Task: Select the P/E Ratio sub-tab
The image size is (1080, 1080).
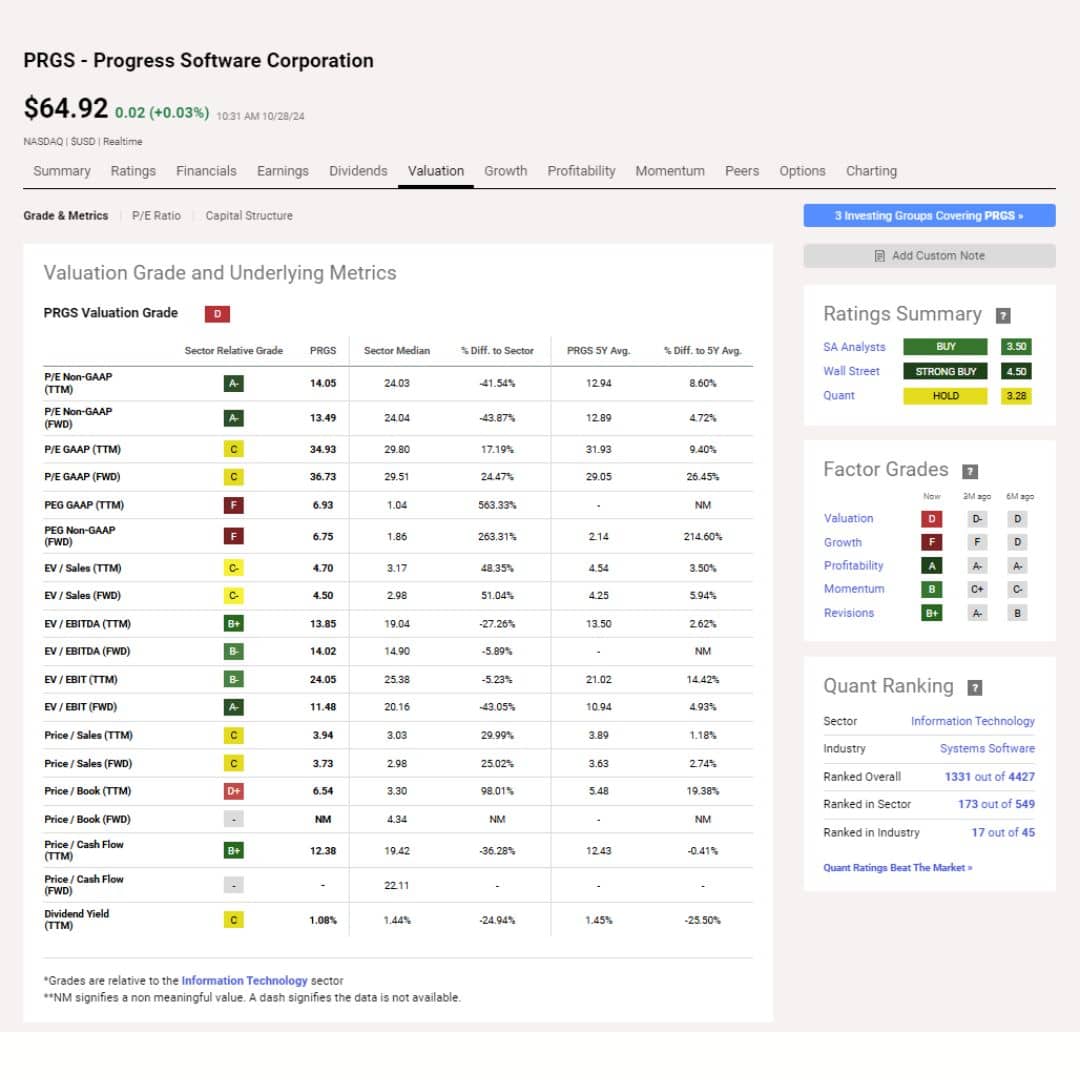Action: (156, 216)
